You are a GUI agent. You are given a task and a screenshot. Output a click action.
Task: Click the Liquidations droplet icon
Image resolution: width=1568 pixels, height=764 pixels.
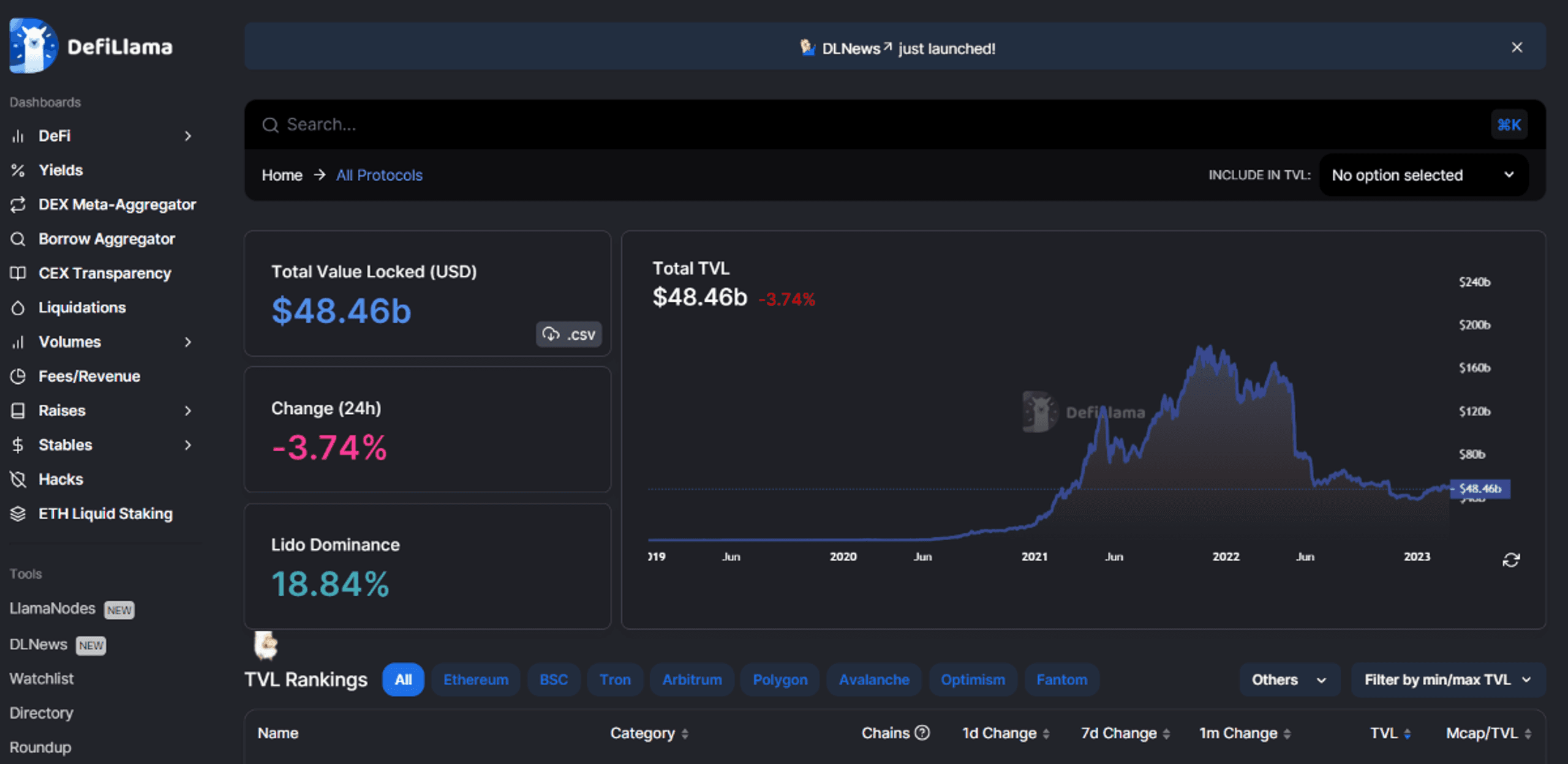click(x=18, y=307)
